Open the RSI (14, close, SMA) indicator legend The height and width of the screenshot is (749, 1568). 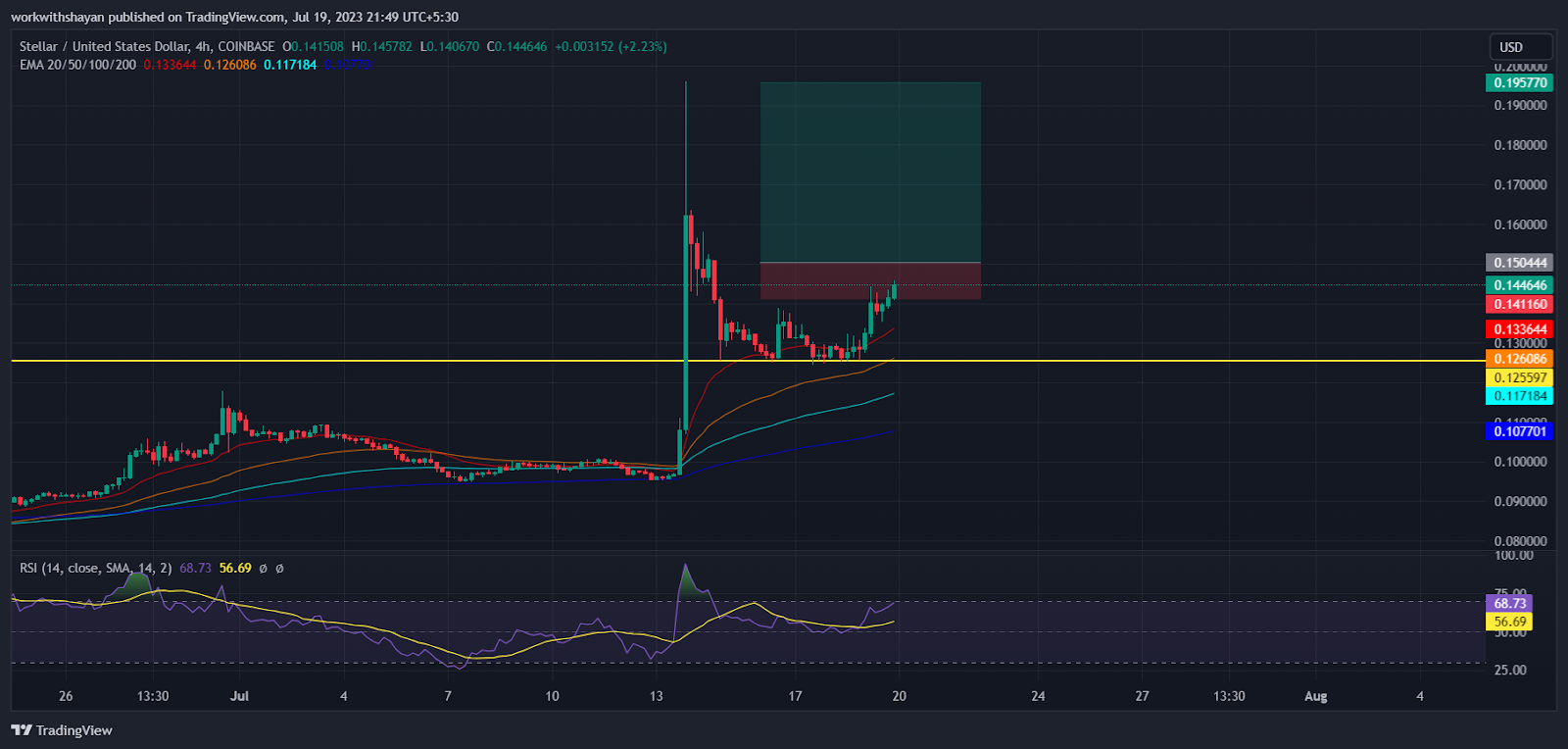tap(96, 568)
